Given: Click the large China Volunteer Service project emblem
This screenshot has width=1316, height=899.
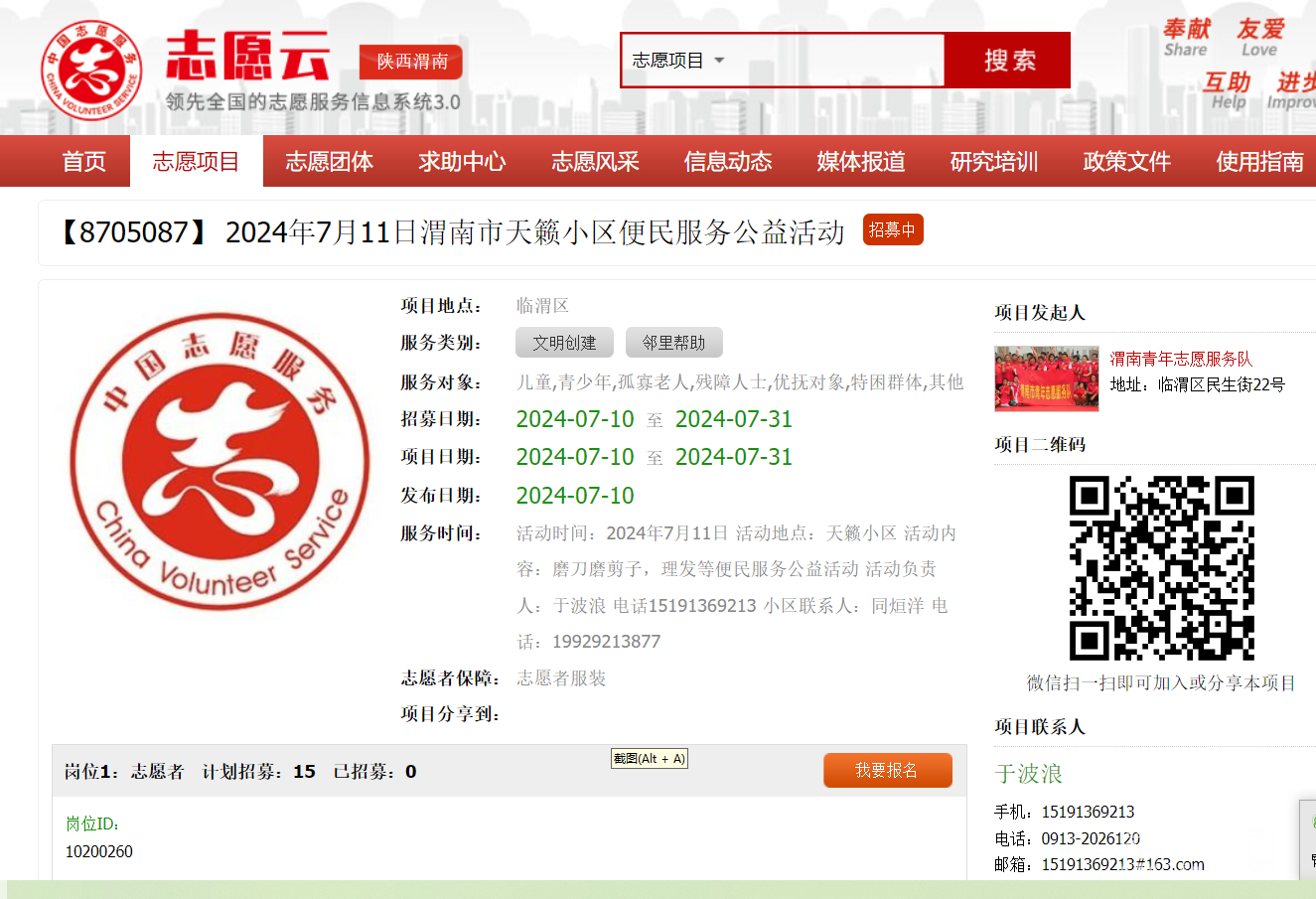Looking at the screenshot, I should 211,461.
